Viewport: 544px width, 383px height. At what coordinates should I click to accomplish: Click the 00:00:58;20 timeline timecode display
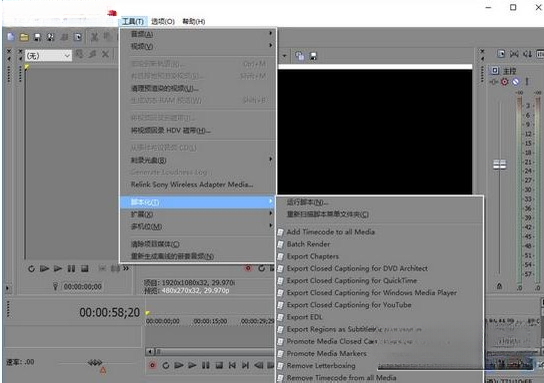click(109, 313)
